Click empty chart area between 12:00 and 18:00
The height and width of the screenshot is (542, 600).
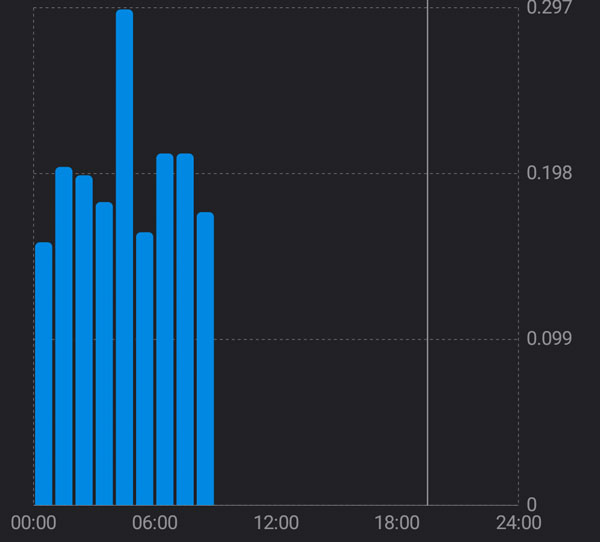(x=335, y=300)
